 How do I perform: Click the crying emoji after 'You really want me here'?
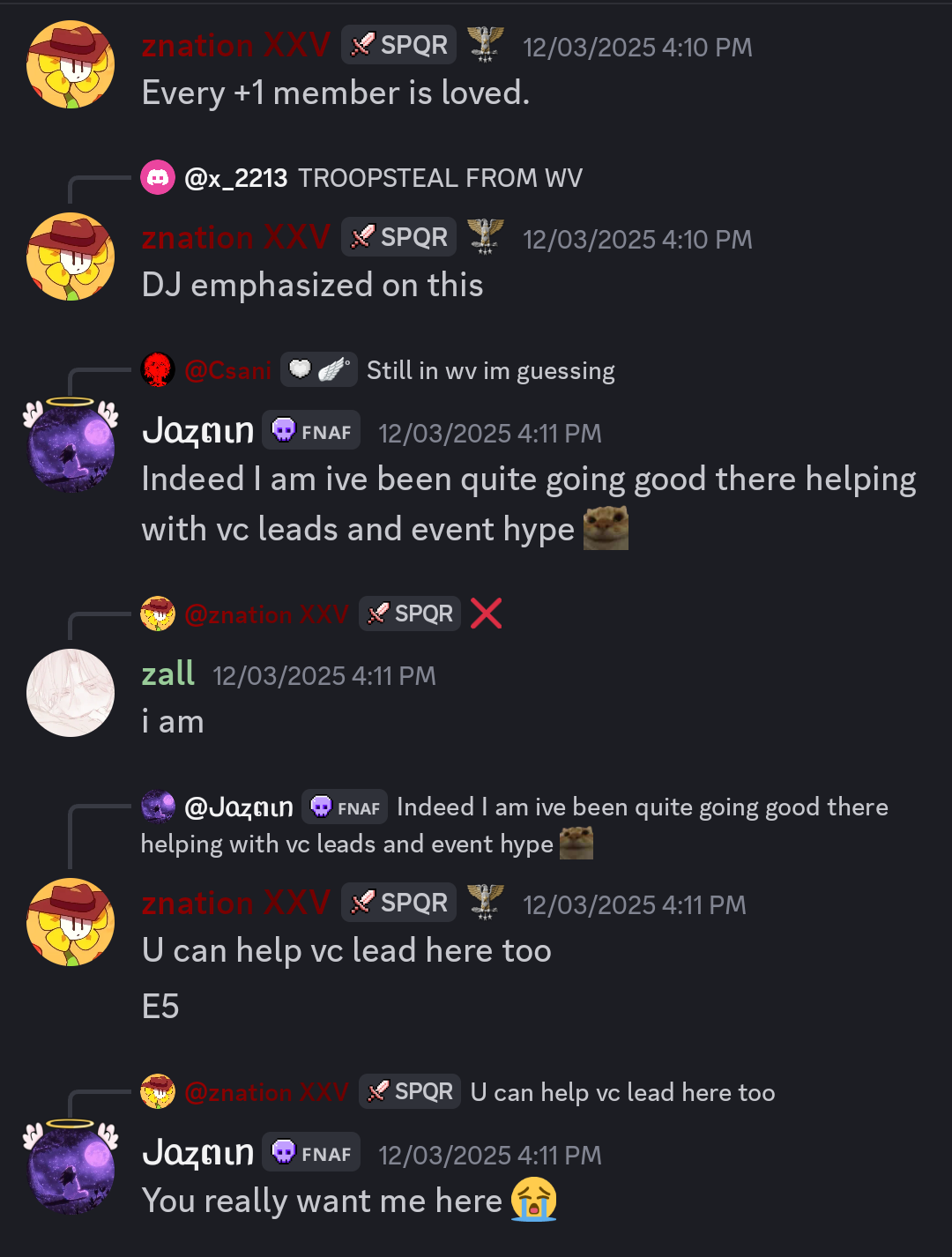[x=534, y=1200]
